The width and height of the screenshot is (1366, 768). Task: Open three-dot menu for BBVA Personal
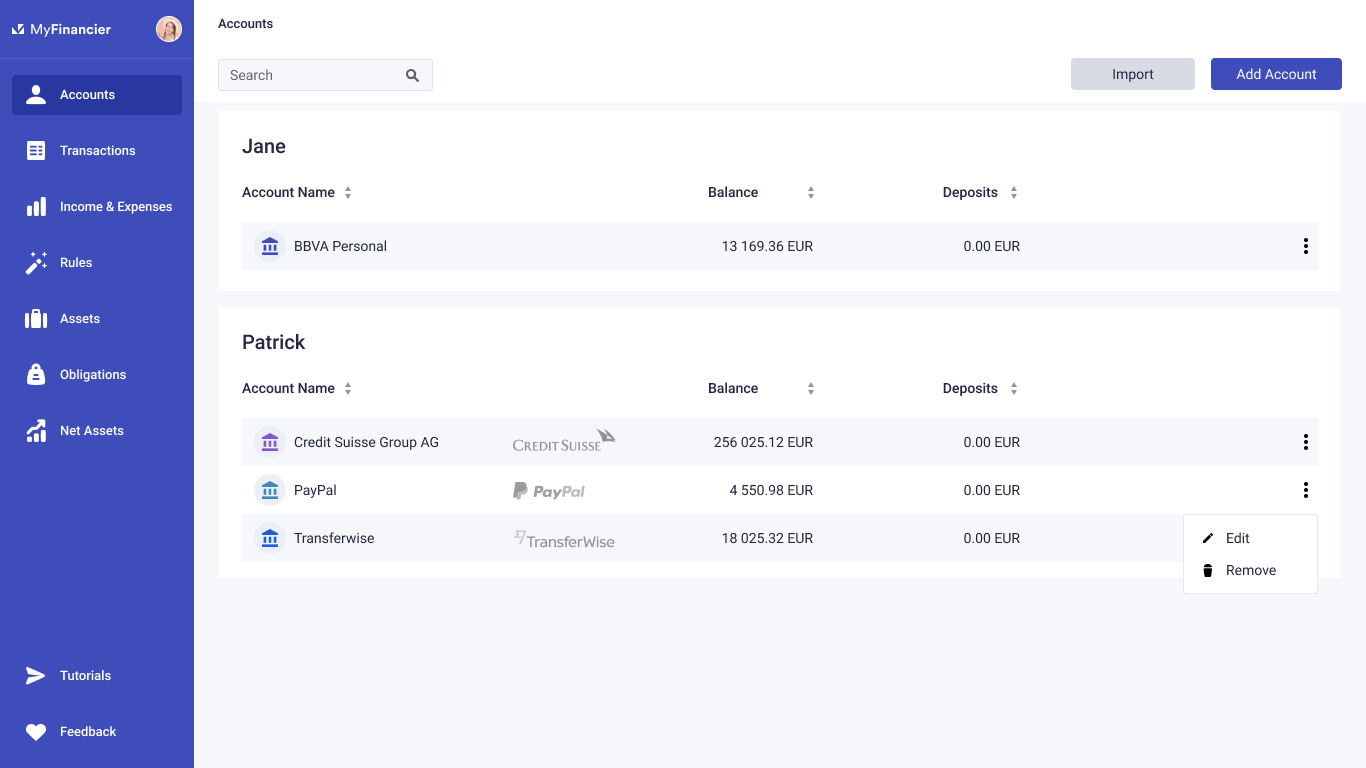coord(1305,246)
